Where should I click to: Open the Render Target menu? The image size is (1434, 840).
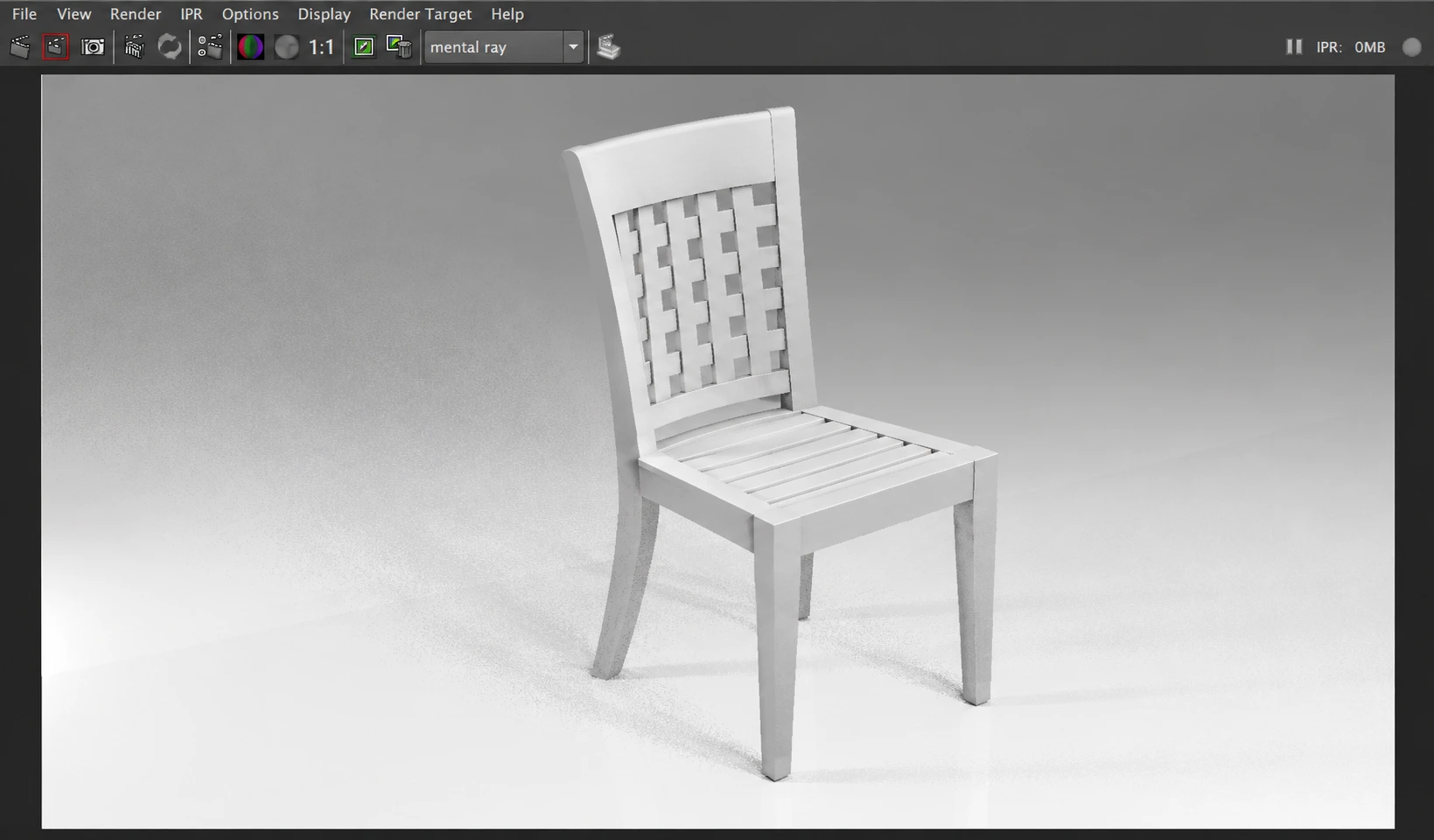(420, 14)
